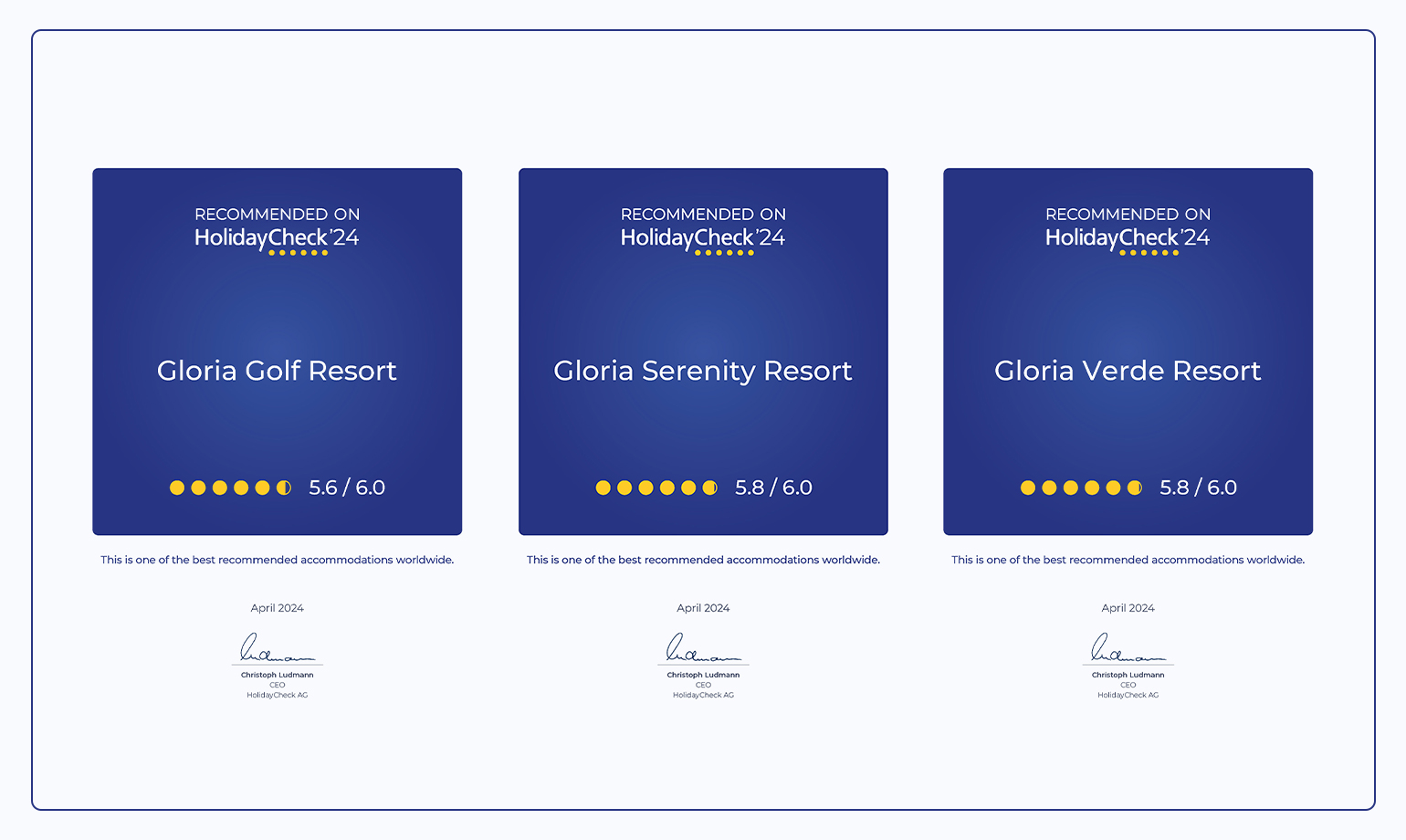Click 5.8 / 6.0 score on Verde card
1406x840 pixels.
(1198, 488)
